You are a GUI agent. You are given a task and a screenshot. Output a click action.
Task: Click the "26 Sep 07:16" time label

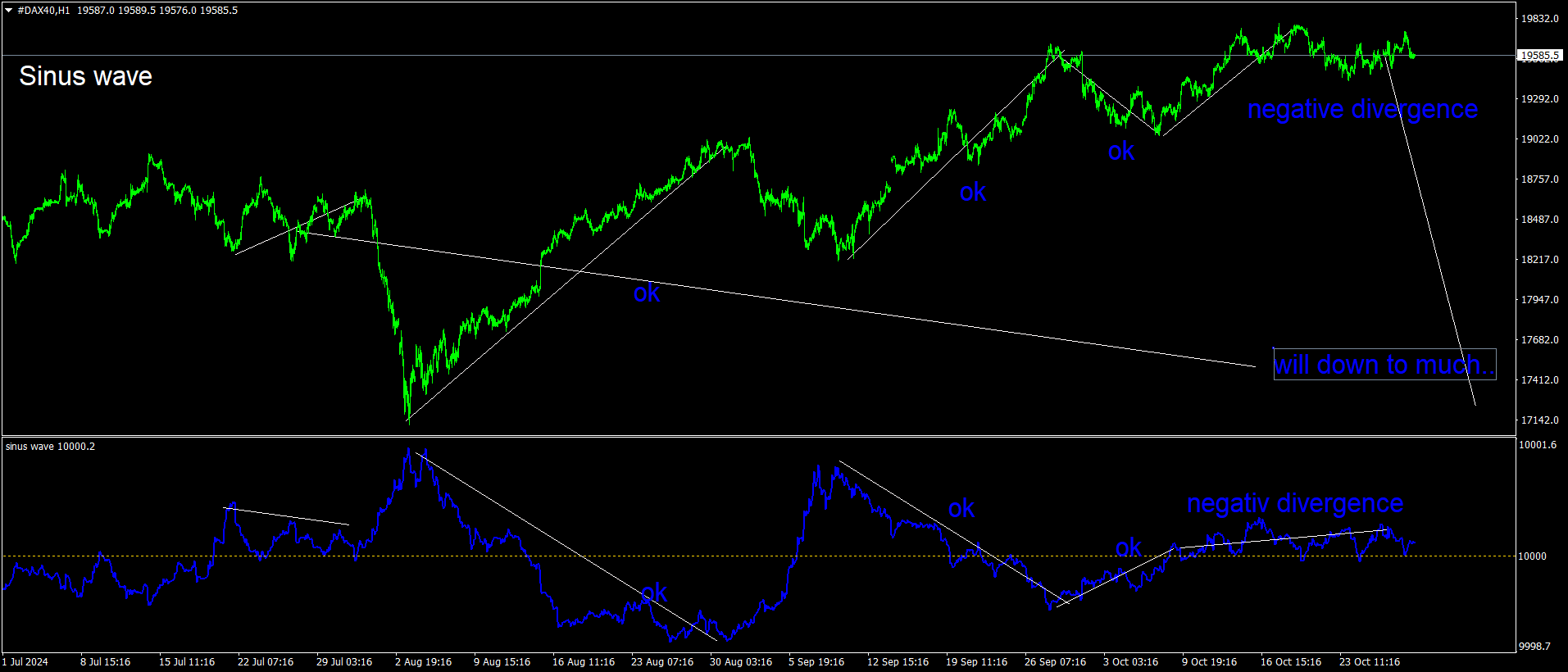pyautogui.click(x=1056, y=662)
